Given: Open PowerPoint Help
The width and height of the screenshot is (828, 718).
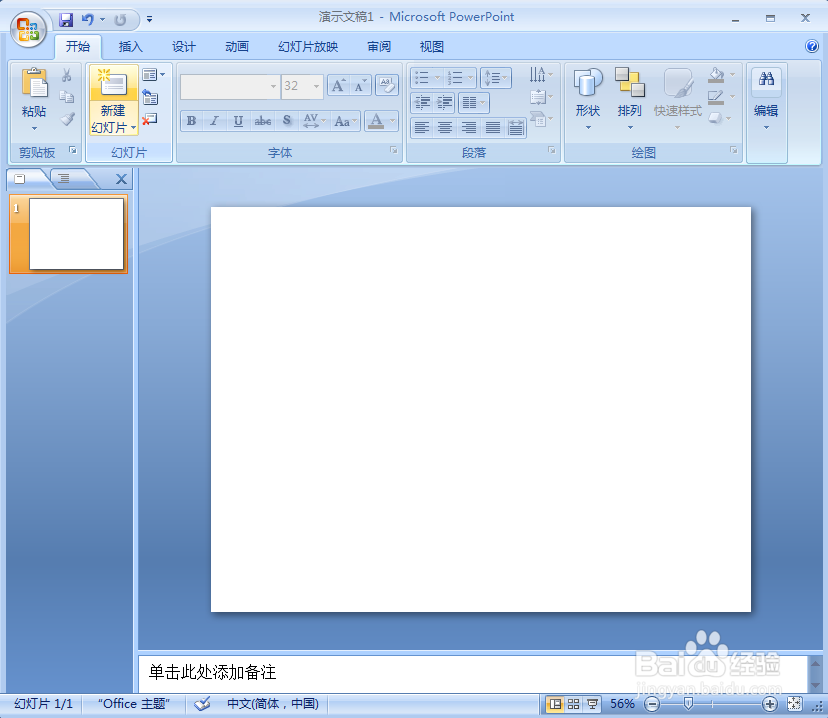Looking at the screenshot, I should [812, 46].
